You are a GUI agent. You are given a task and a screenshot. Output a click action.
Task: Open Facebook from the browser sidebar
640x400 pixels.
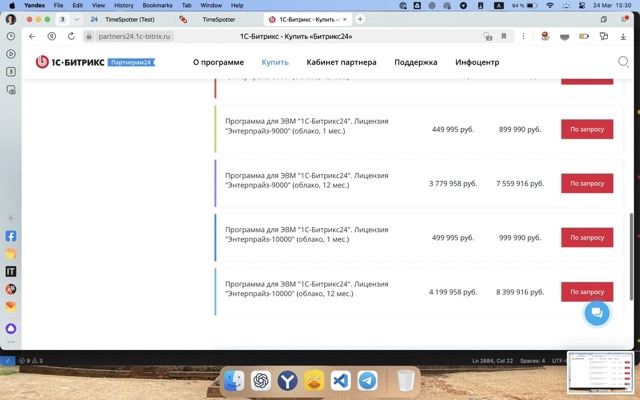pos(11,237)
